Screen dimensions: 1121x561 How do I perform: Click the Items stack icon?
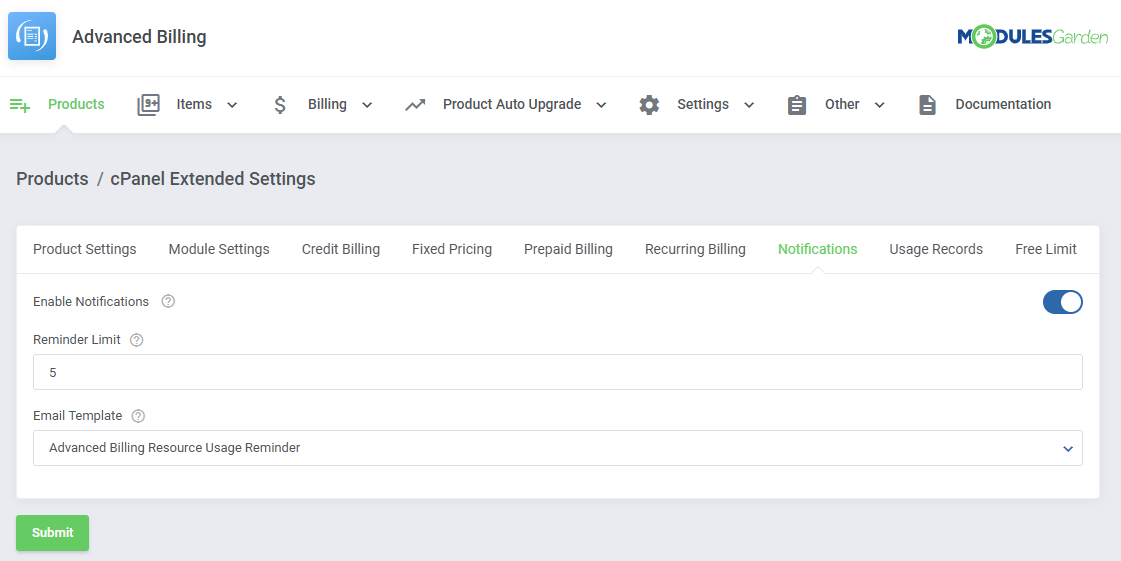coord(148,105)
